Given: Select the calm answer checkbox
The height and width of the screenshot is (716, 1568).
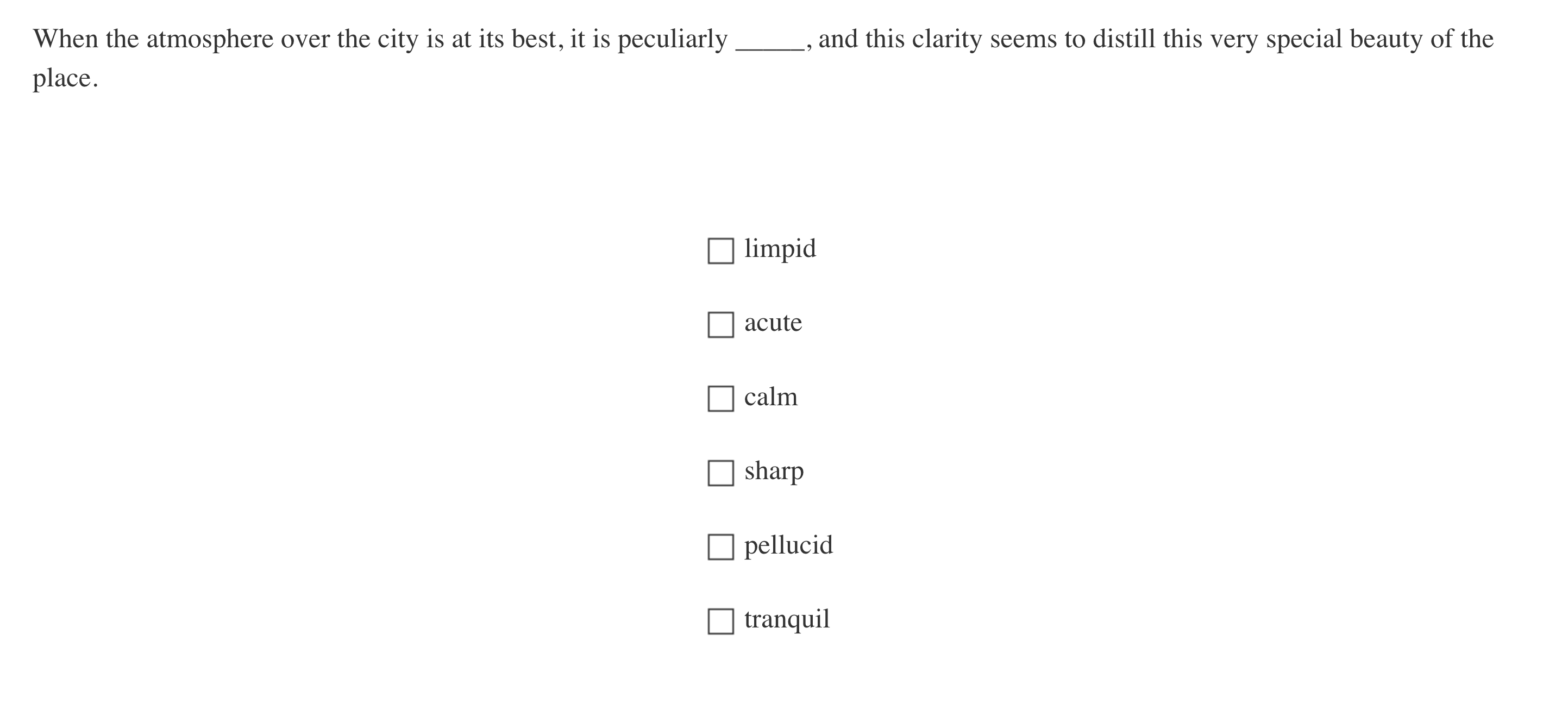Looking at the screenshot, I should click(720, 399).
